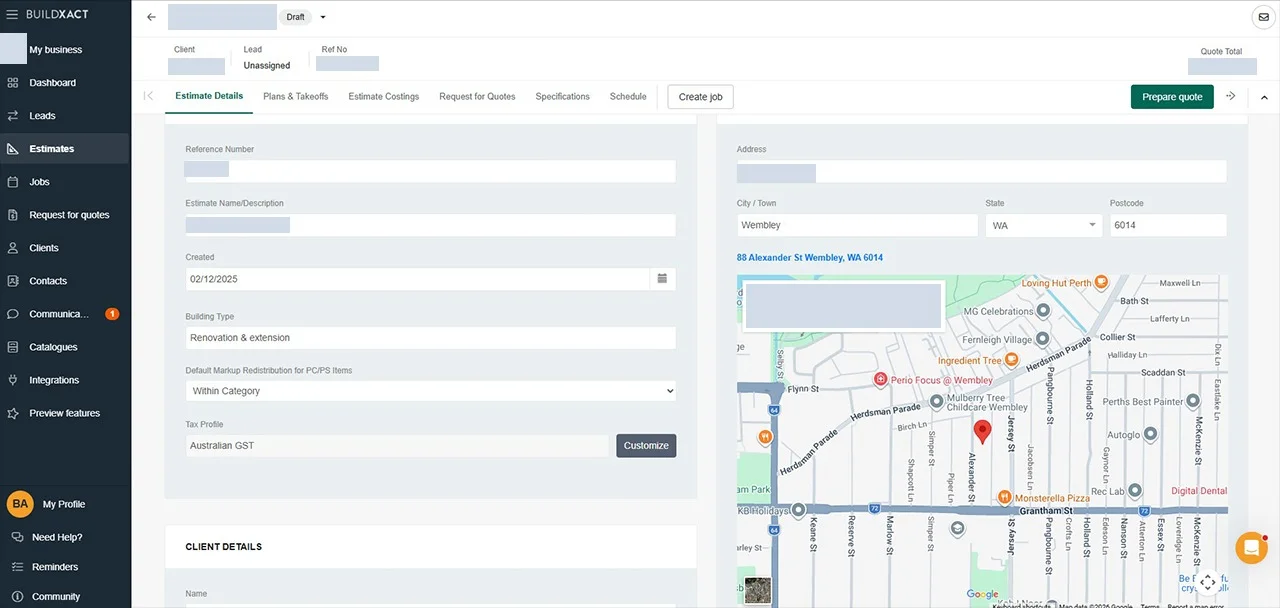Click the City / Town Wembley field
This screenshot has height=608, width=1280.
[857, 225]
